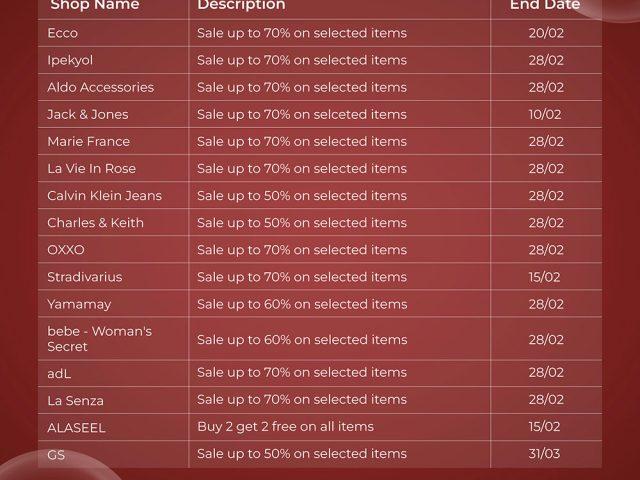640x480 pixels.
Task: Click the End Date column header
Action: [x=545, y=5]
